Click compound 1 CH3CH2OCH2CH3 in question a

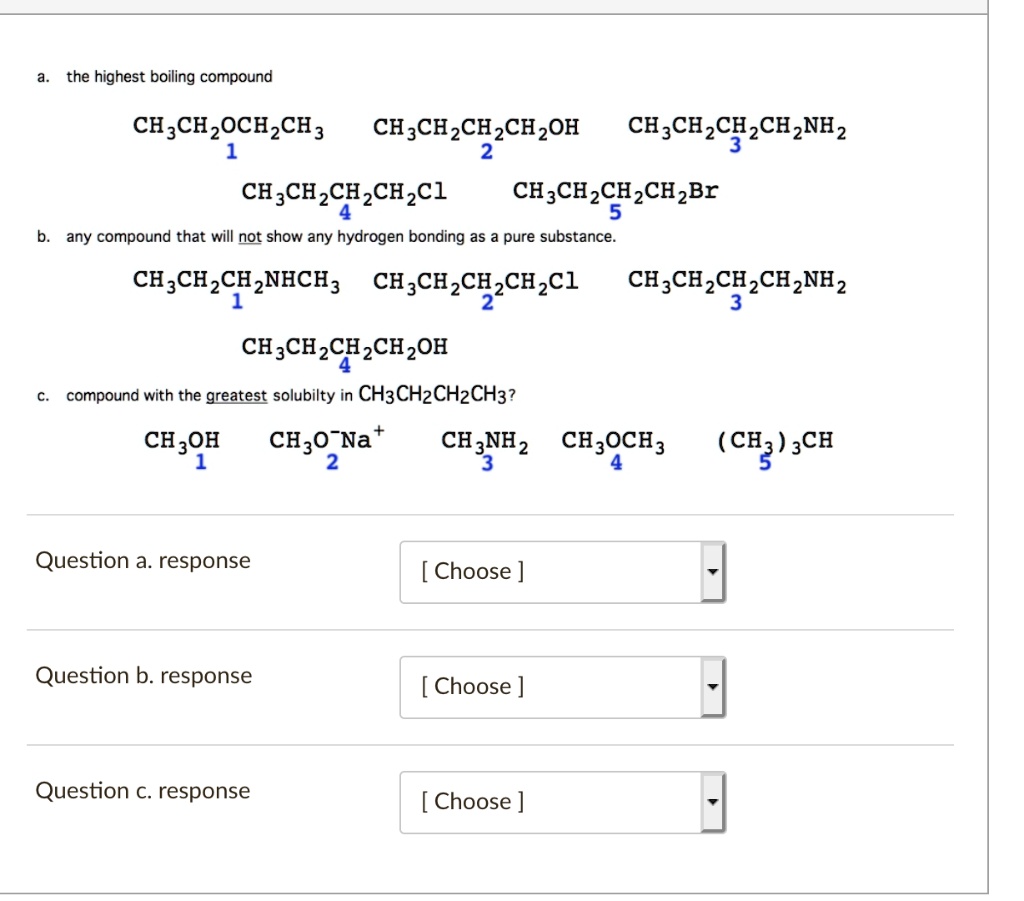(228, 127)
